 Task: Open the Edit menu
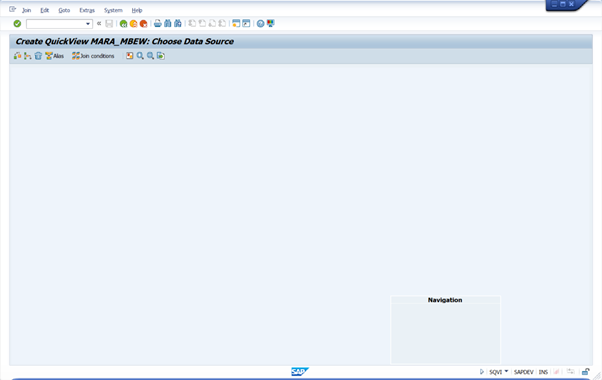45,10
